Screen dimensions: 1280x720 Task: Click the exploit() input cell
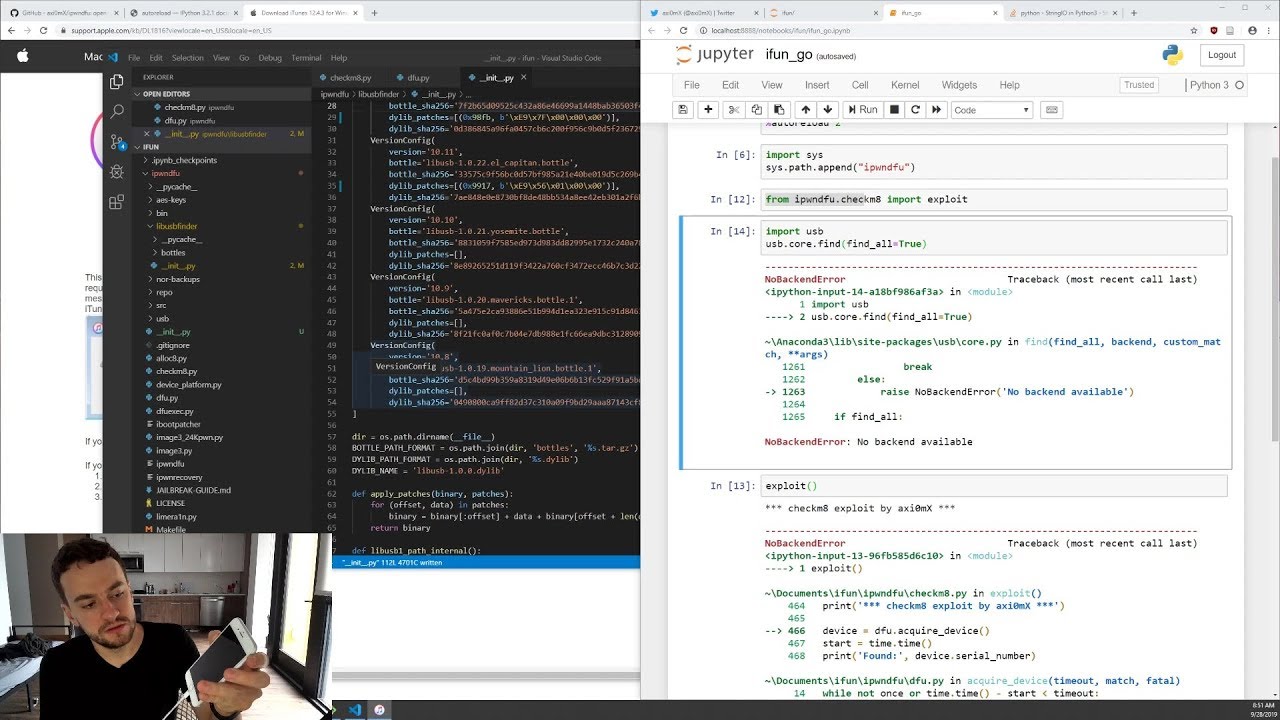(x=994, y=486)
